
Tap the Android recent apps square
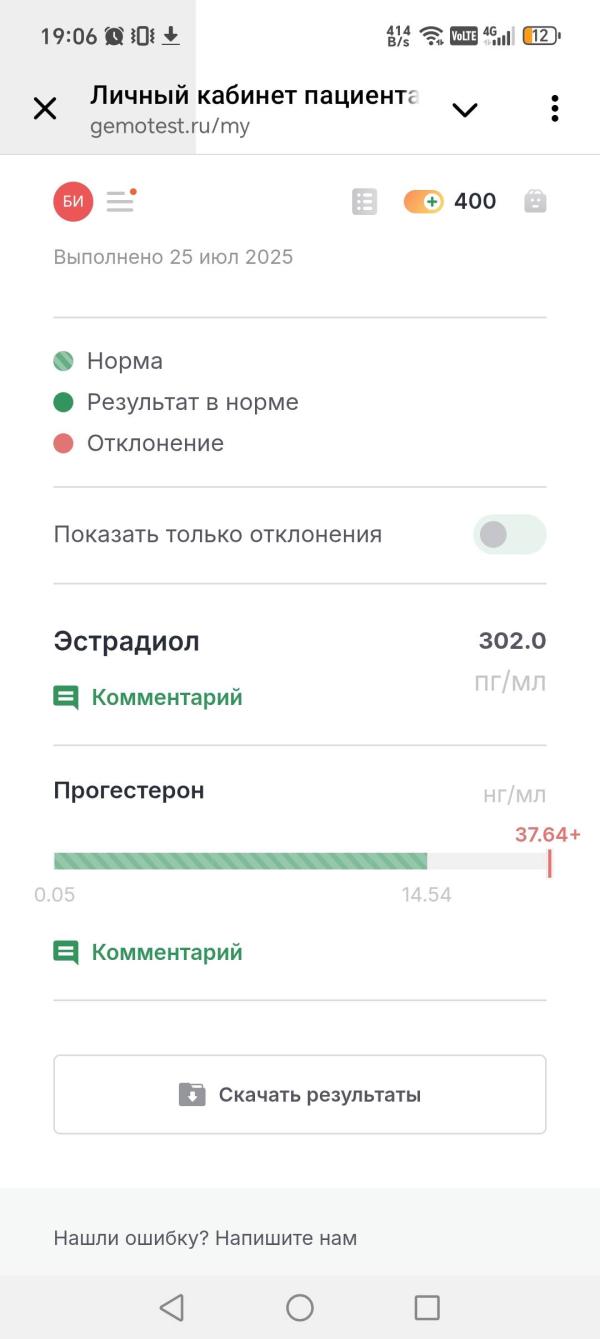[427, 1307]
